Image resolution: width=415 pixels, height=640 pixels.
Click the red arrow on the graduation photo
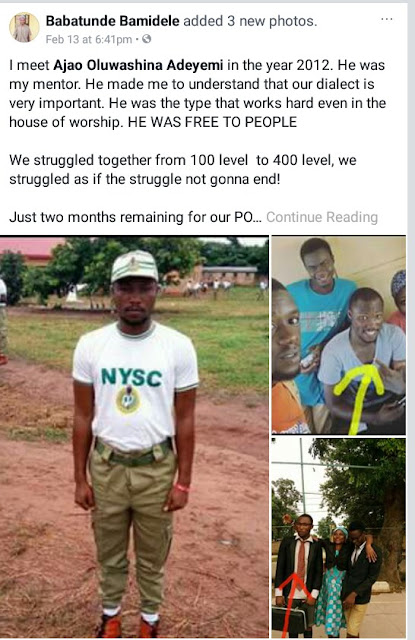(293, 603)
